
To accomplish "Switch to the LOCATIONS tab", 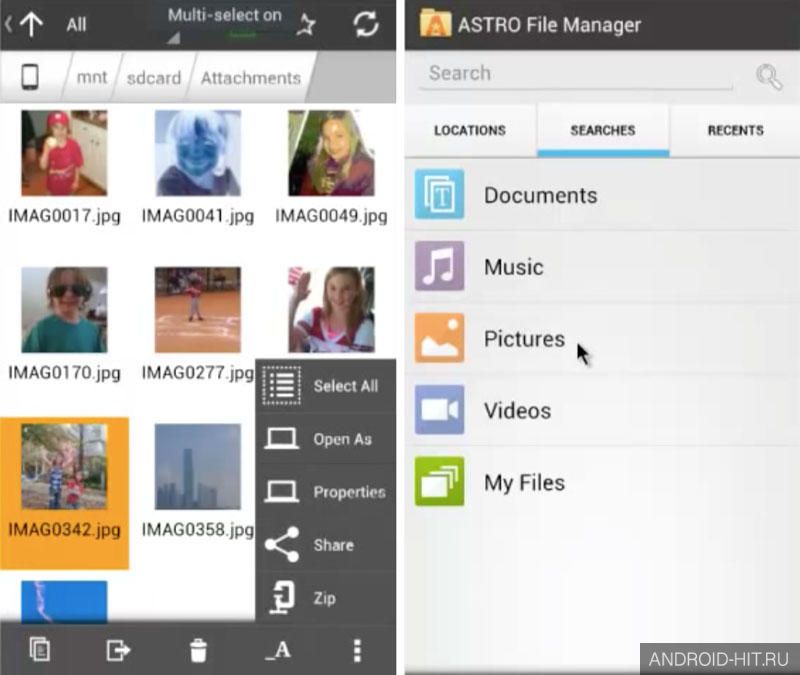I will coord(470,130).
